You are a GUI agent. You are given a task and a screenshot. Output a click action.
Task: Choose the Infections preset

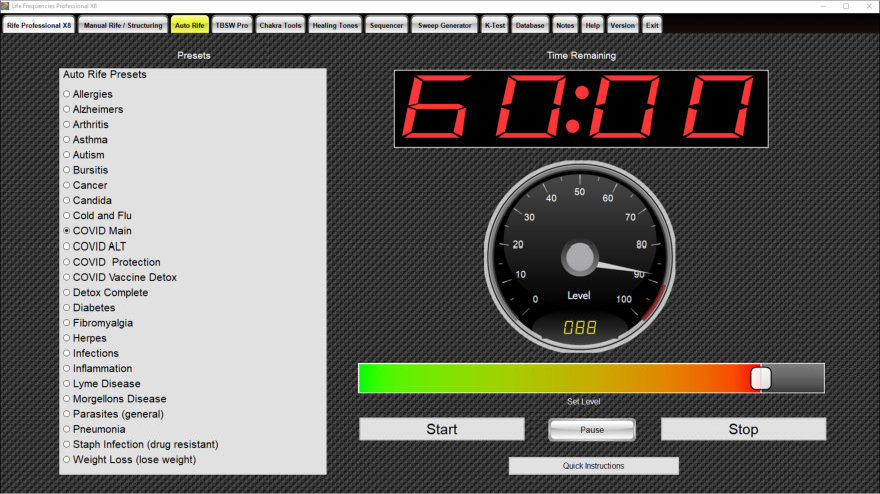(91, 353)
